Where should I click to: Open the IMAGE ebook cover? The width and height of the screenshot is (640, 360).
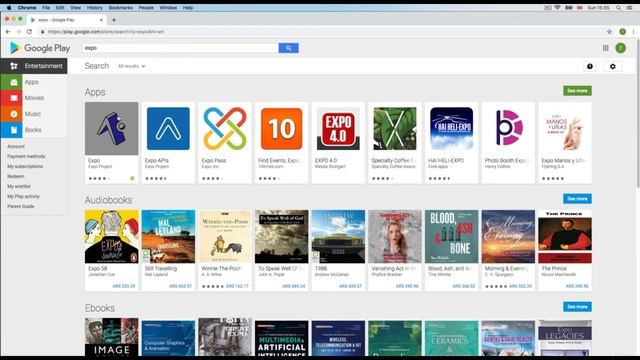click(x=111, y=337)
